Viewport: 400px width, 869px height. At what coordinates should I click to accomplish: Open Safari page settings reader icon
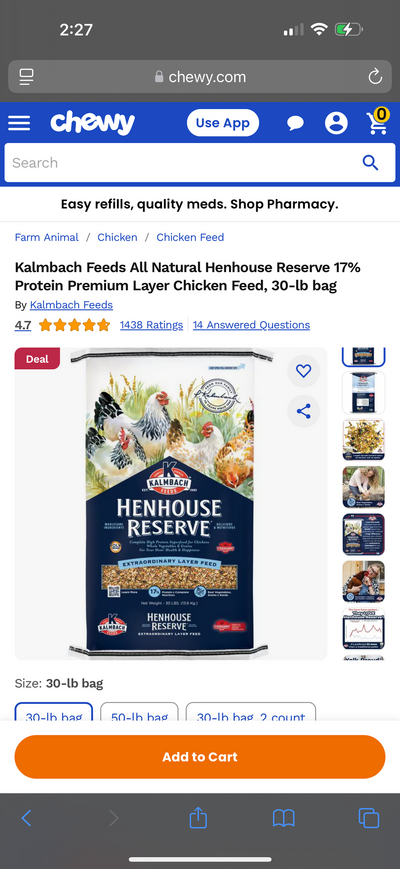(x=26, y=77)
